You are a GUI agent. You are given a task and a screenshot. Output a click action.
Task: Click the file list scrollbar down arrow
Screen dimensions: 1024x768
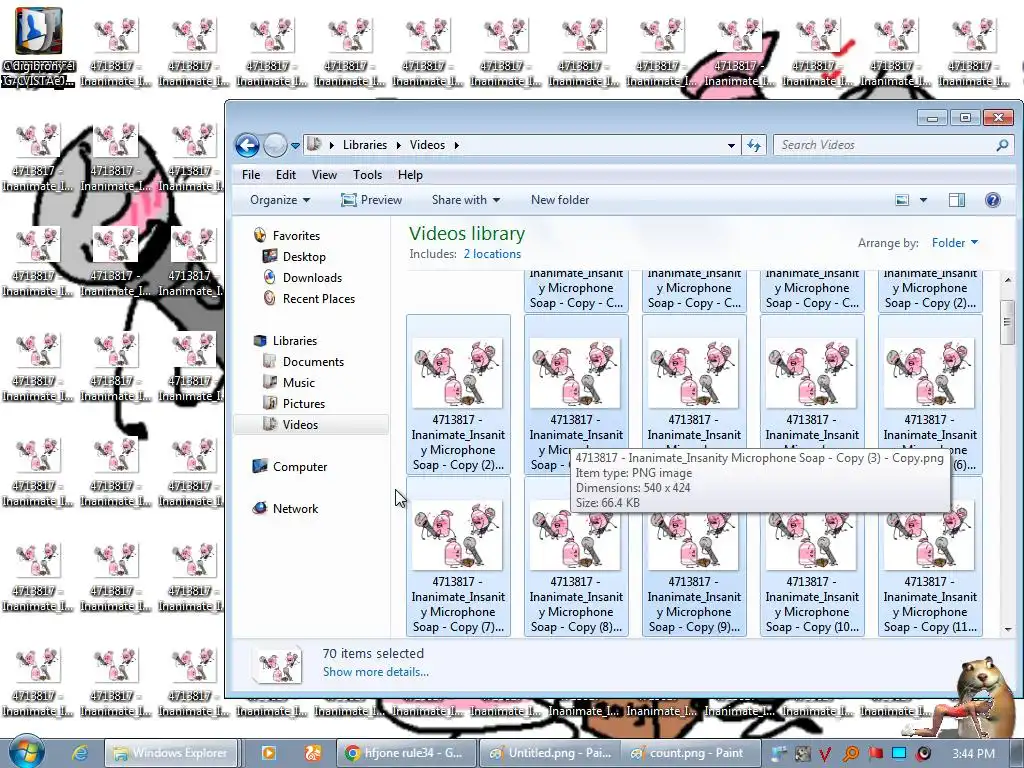coord(1008,630)
